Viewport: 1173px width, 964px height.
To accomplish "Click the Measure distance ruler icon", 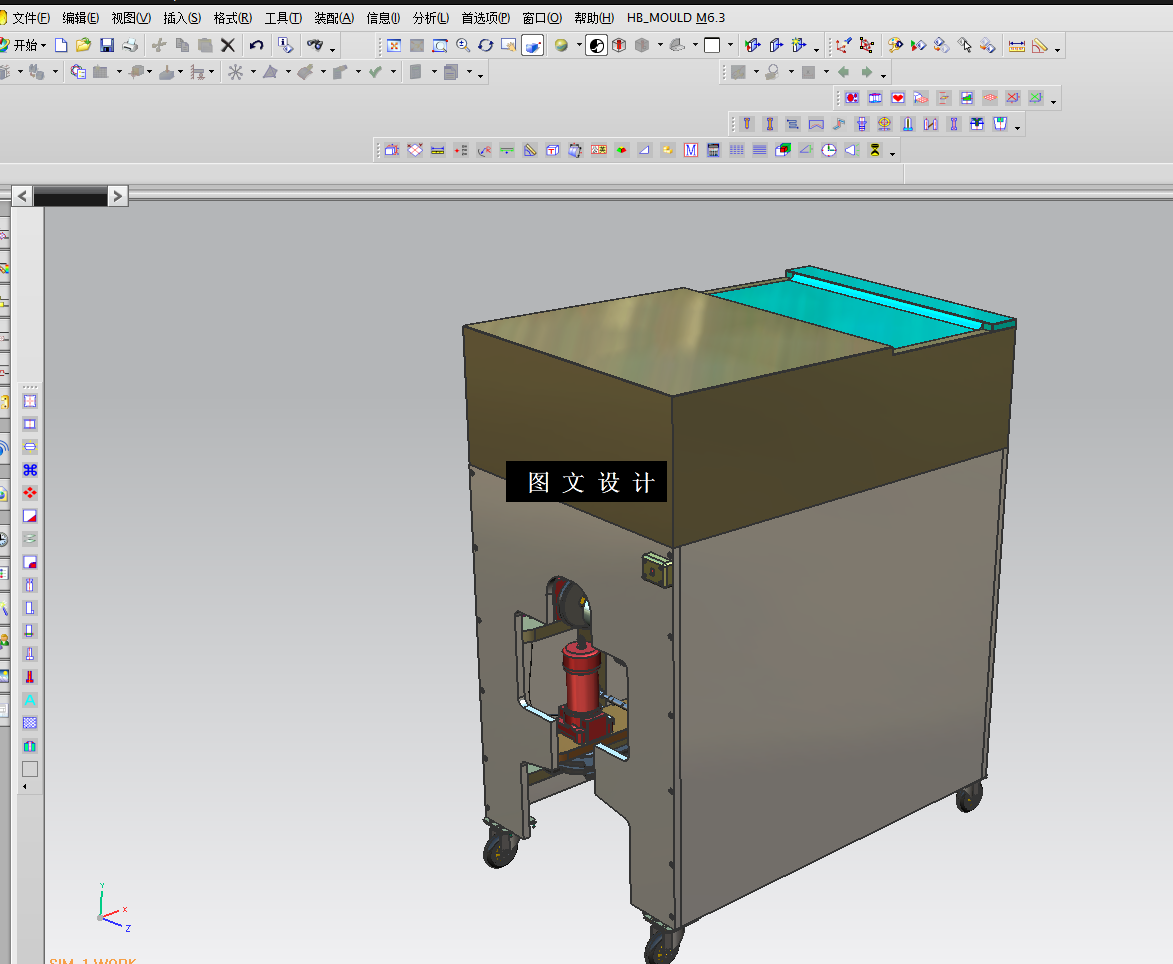I will [x=1017, y=46].
